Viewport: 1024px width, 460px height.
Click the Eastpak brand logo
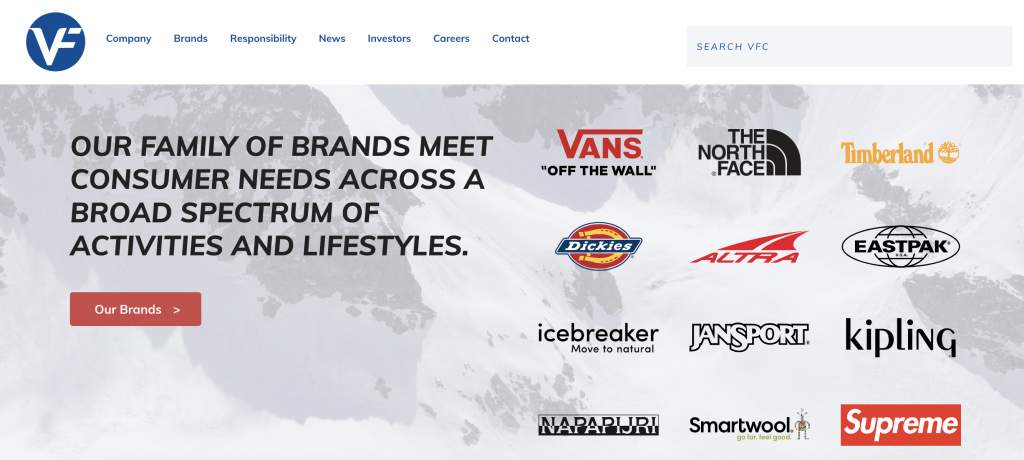point(901,247)
